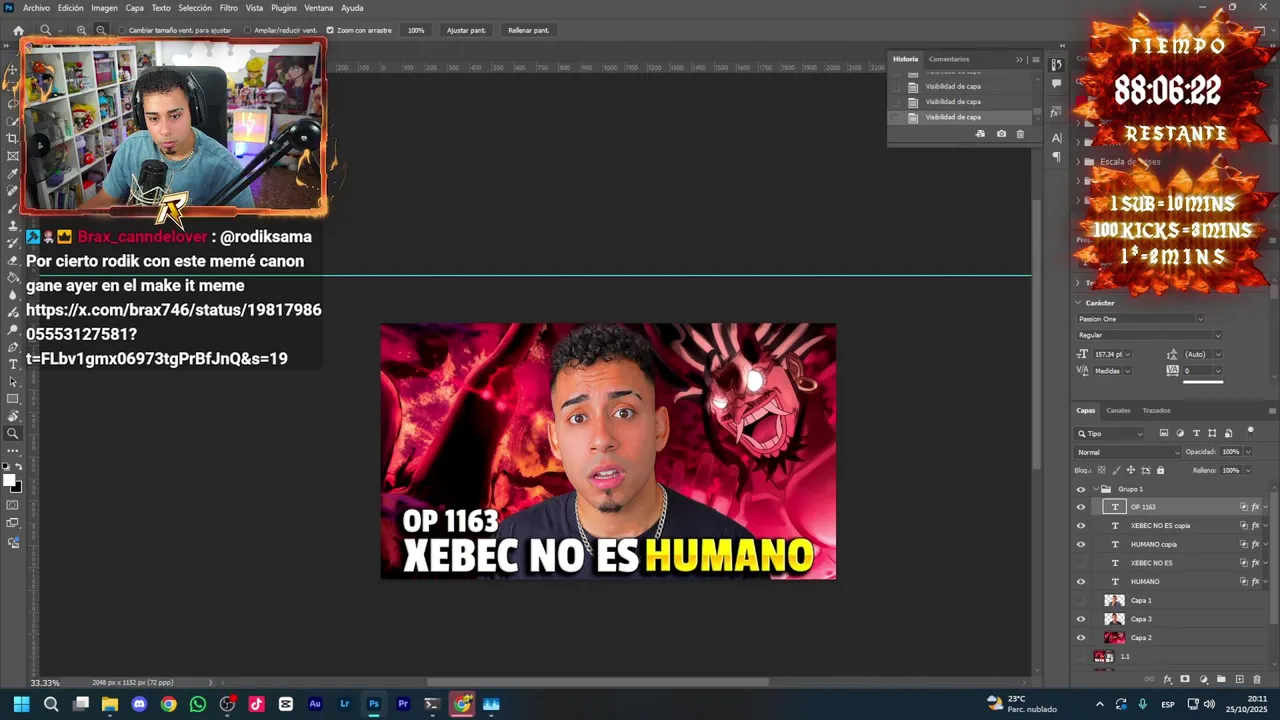Select the Pen tool in the toolbar

tap(13, 347)
